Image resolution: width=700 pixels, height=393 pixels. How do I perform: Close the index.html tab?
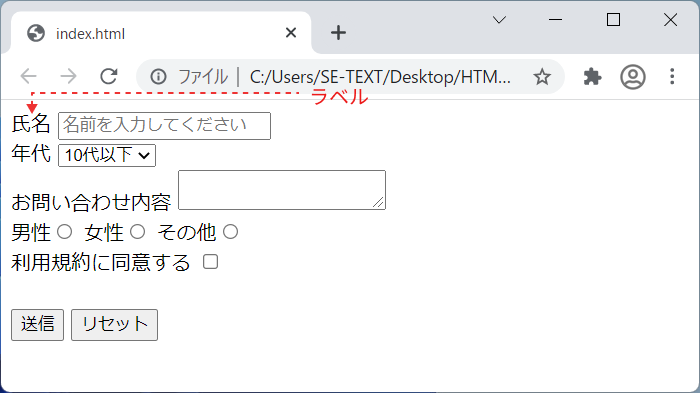tap(291, 33)
